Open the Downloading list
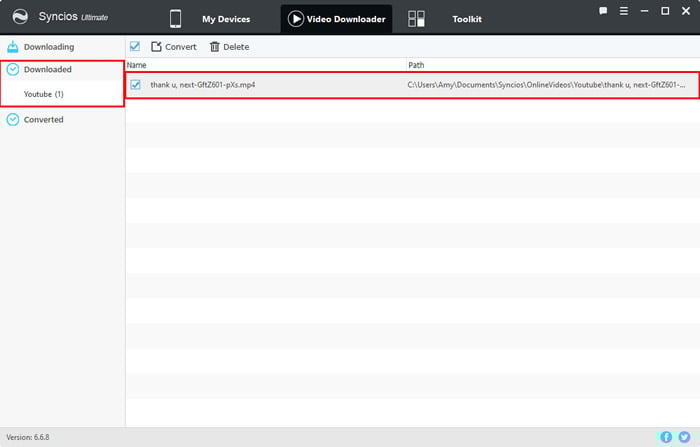 click(x=49, y=47)
